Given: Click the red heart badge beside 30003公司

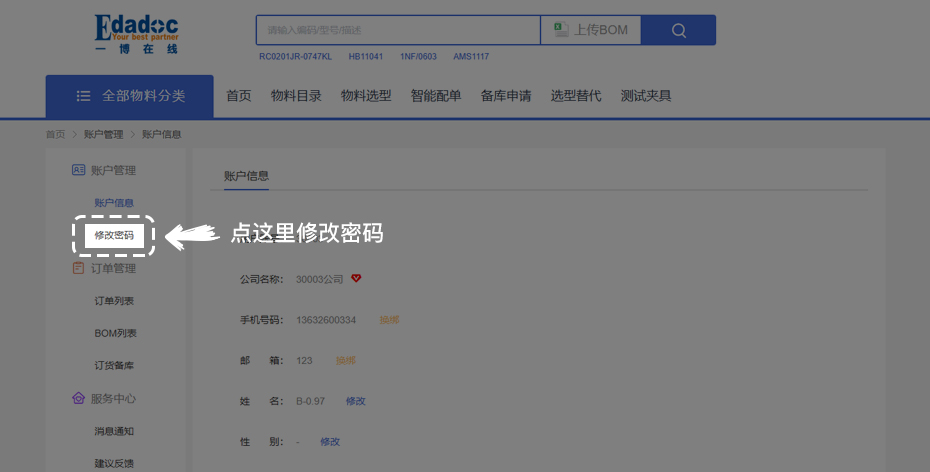Looking at the screenshot, I should coord(356,278).
